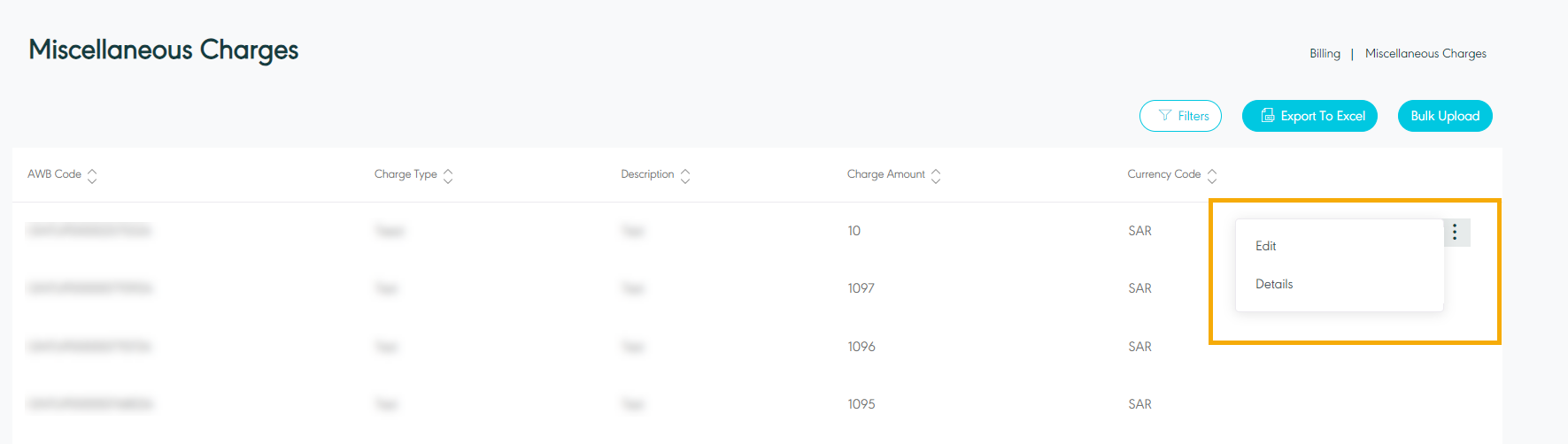Click the three-dot row actions icon
The image size is (1568, 444).
tap(1455, 232)
